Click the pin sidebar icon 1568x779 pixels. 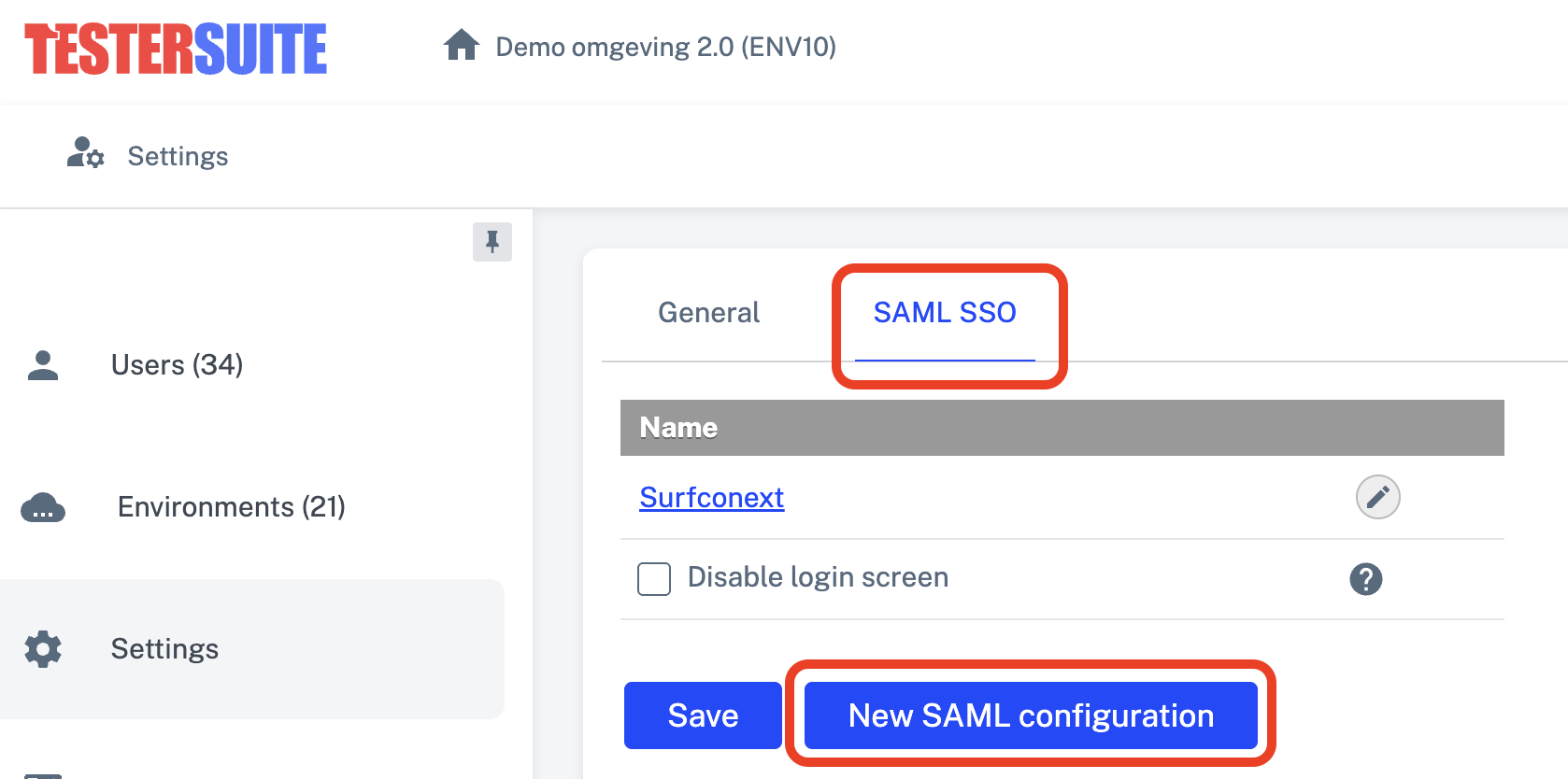click(x=492, y=242)
